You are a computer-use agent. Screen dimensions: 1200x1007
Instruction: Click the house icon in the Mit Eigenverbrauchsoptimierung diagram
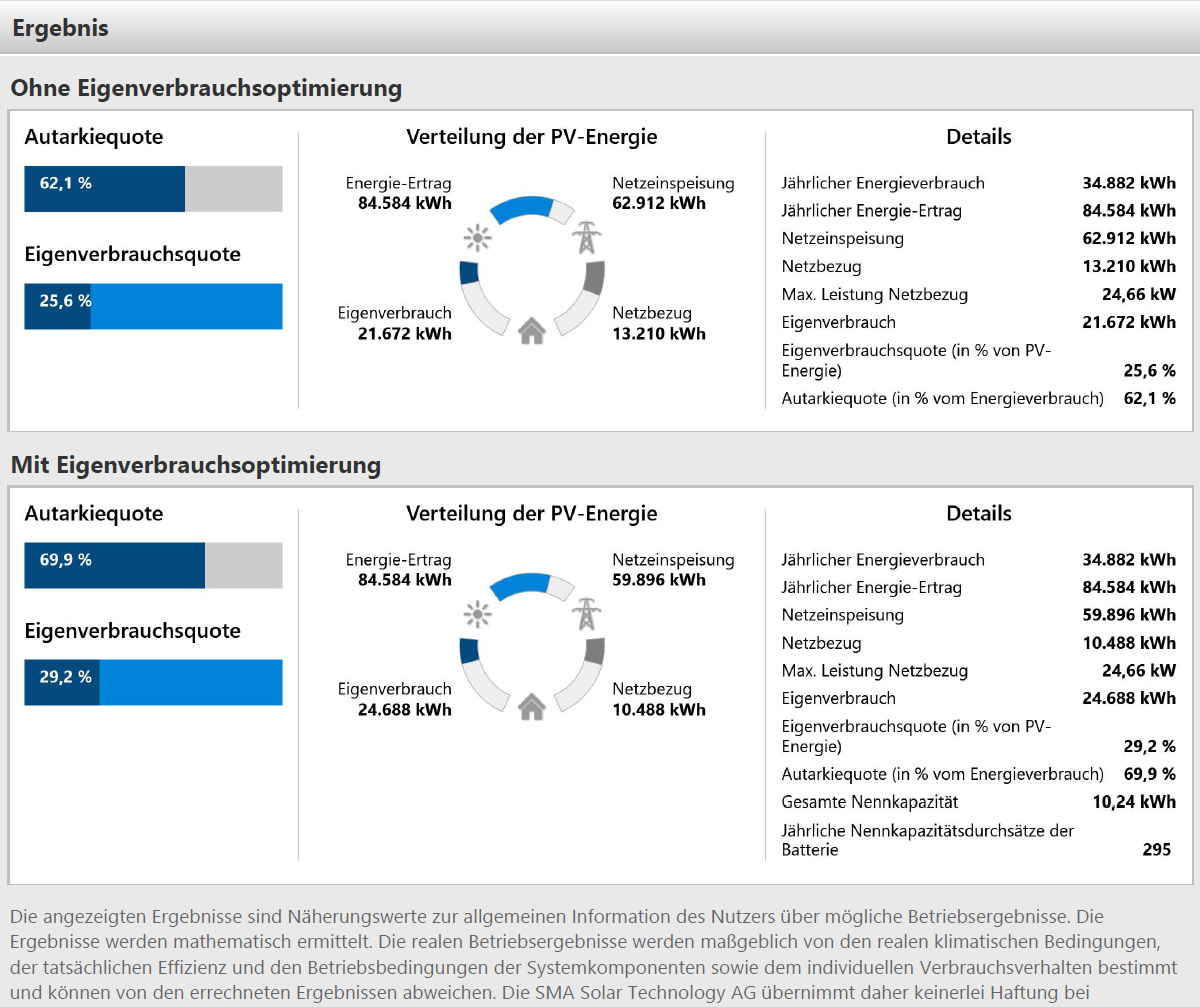[532, 706]
